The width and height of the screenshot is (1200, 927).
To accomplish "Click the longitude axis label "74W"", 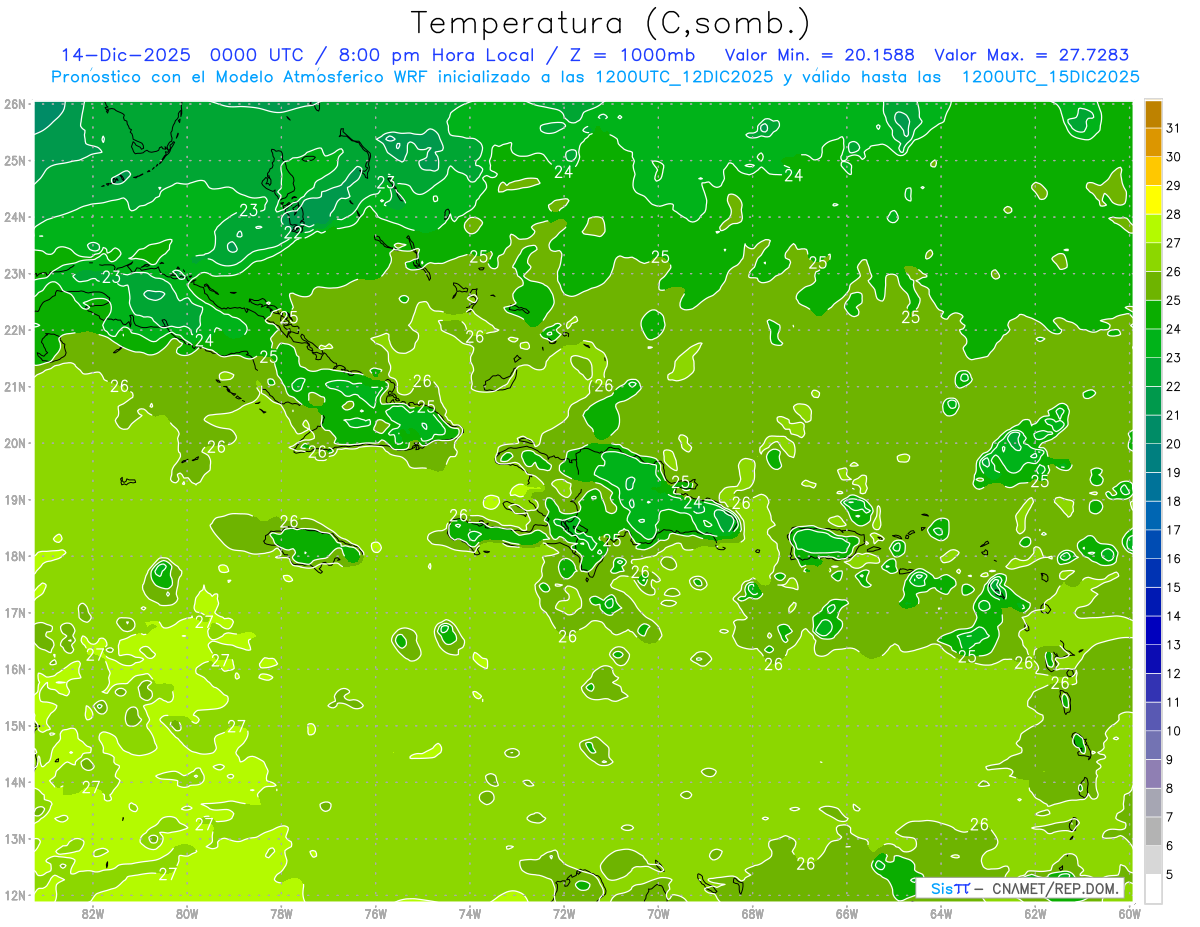I will click(x=469, y=913).
